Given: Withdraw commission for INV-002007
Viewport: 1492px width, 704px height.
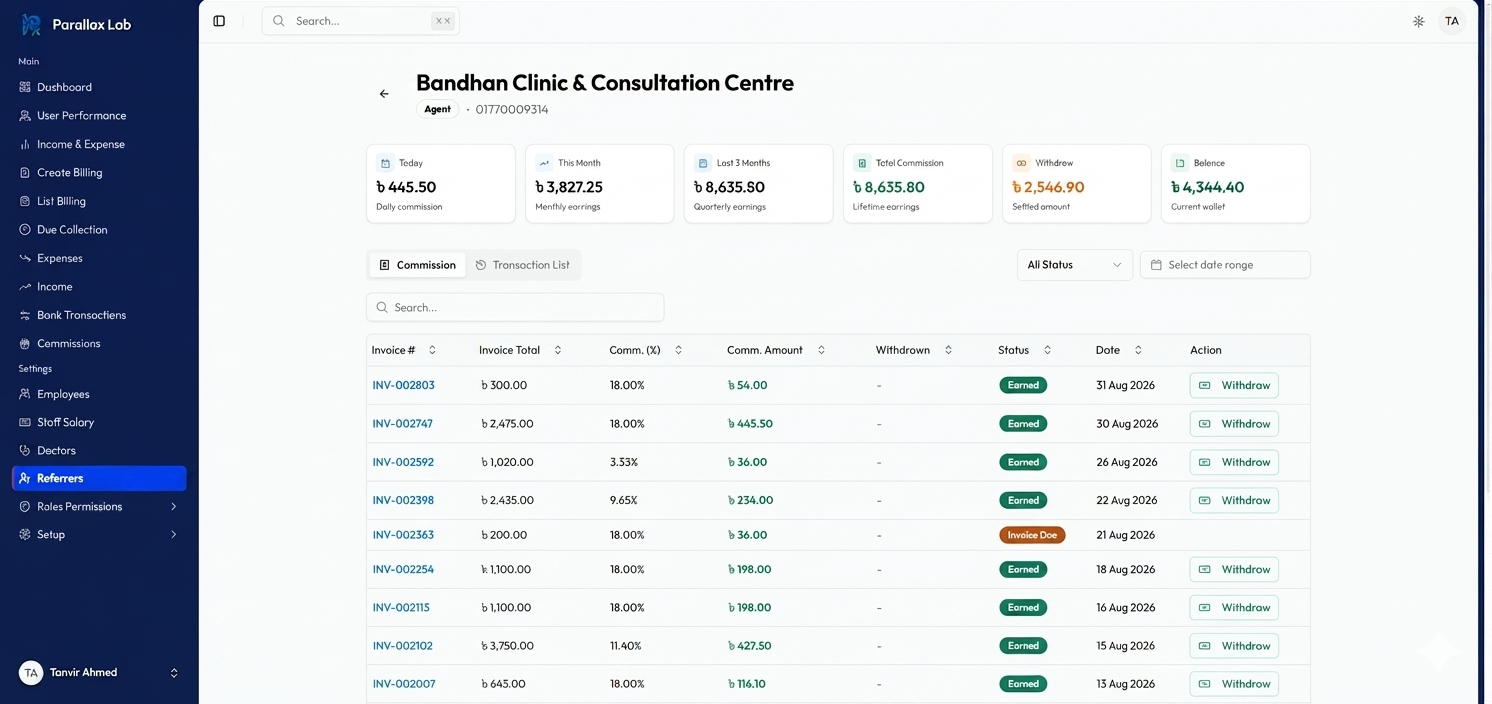Looking at the screenshot, I should [x=1234, y=684].
